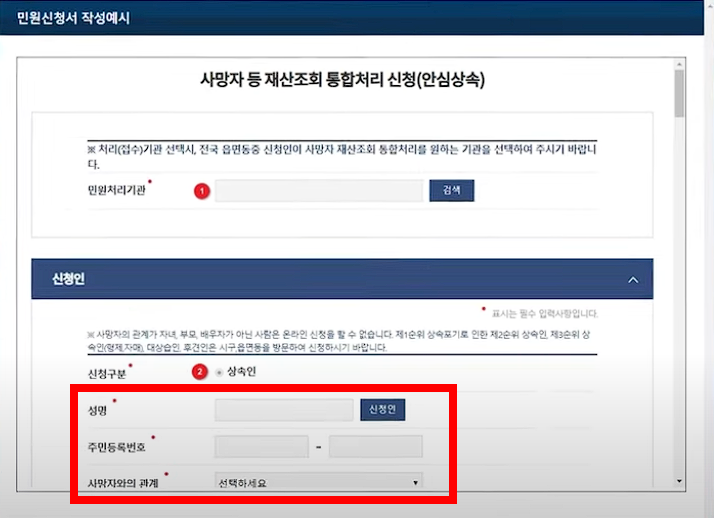Viewport: 714px width, 518px height.
Task: Click the 신청인 button next to 성명
Action: 382,410
